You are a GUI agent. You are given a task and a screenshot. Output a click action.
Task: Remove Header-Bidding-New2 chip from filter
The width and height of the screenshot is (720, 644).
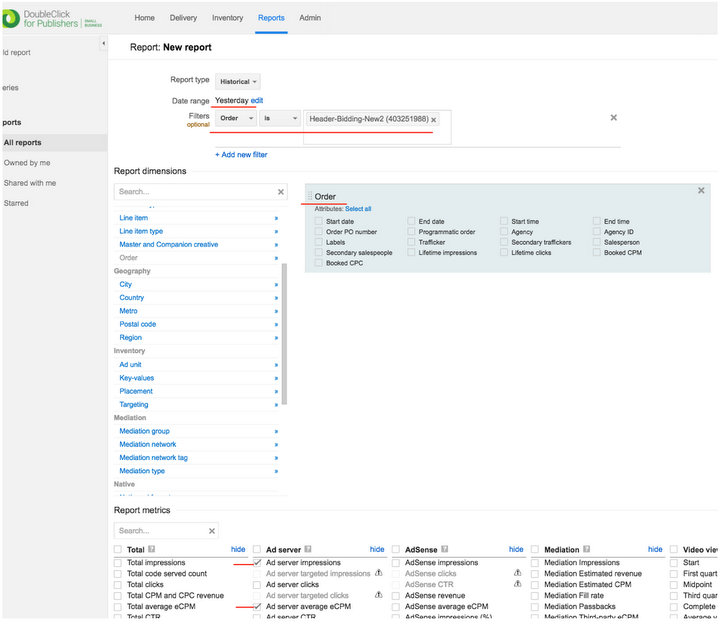click(433, 120)
